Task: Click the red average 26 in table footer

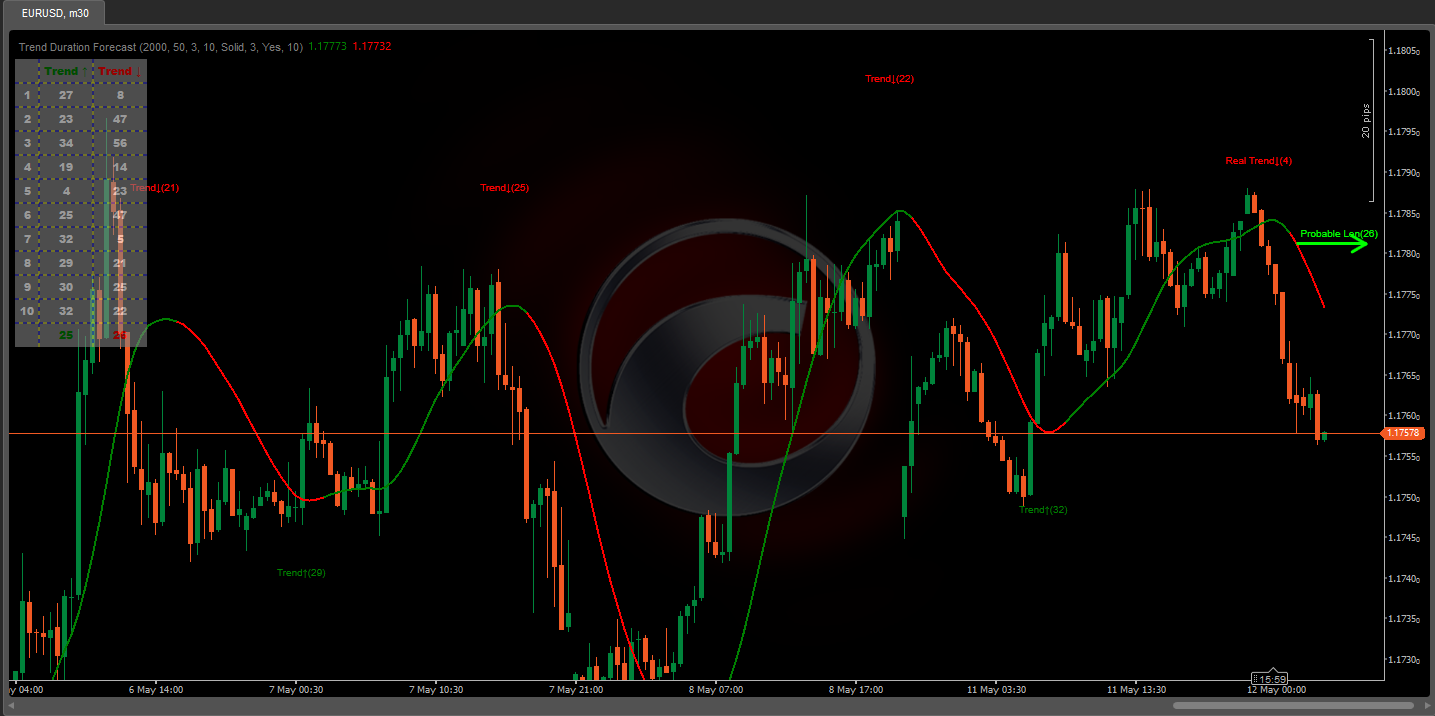Action: pyautogui.click(x=120, y=335)
